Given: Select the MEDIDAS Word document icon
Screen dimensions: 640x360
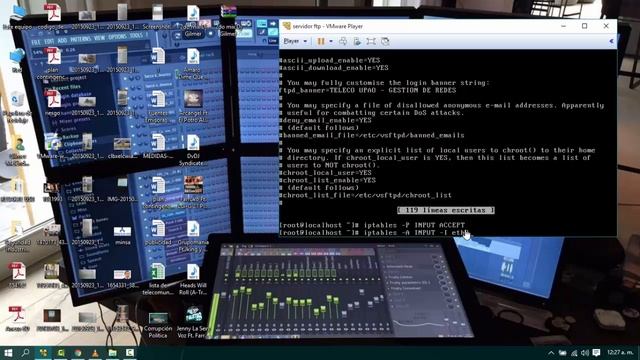Looking at the screenshot, I should tap(158, 147).
